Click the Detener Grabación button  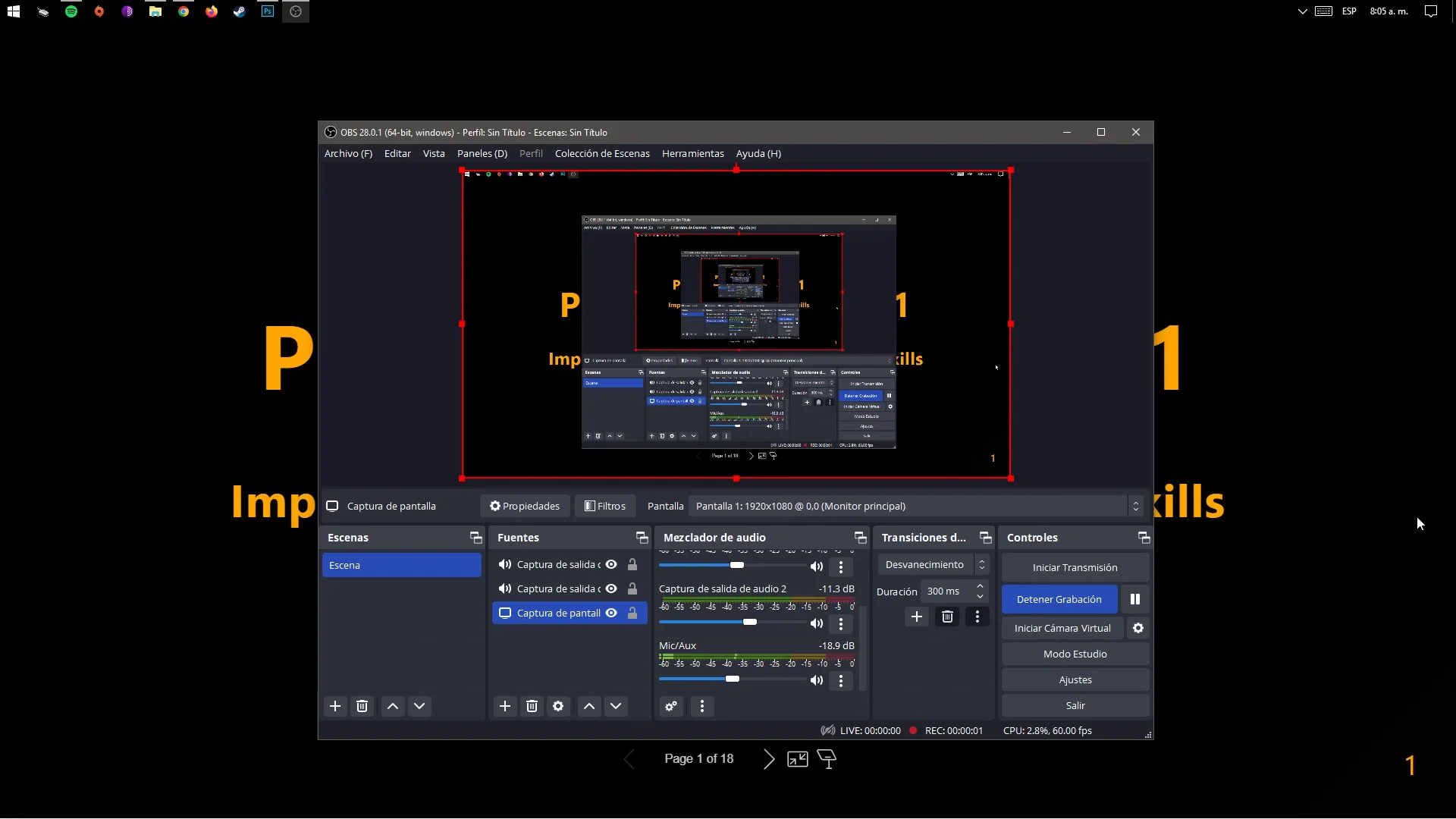click(1059, 599)
